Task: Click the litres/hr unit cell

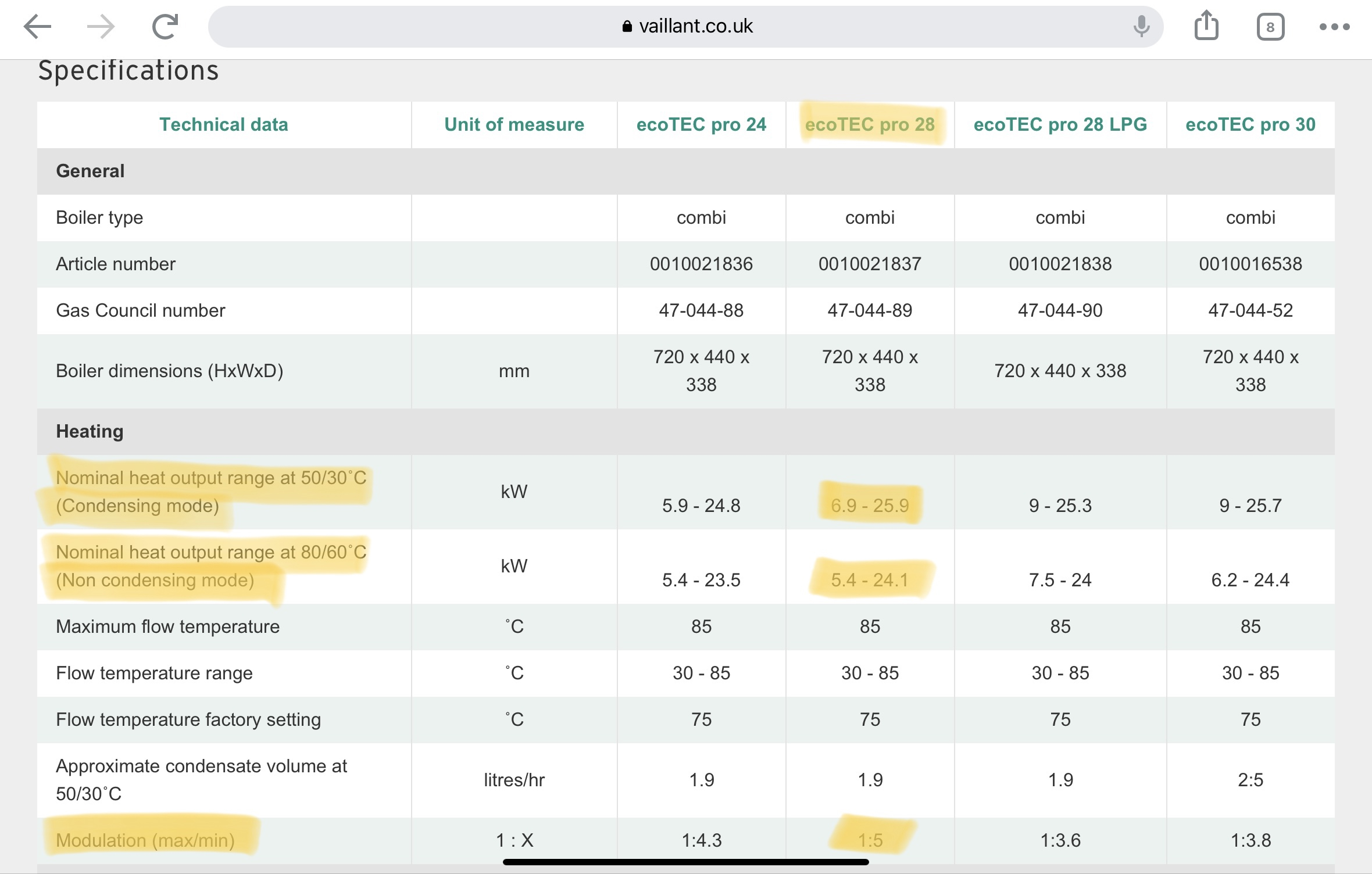Action: tap(514, 780)
